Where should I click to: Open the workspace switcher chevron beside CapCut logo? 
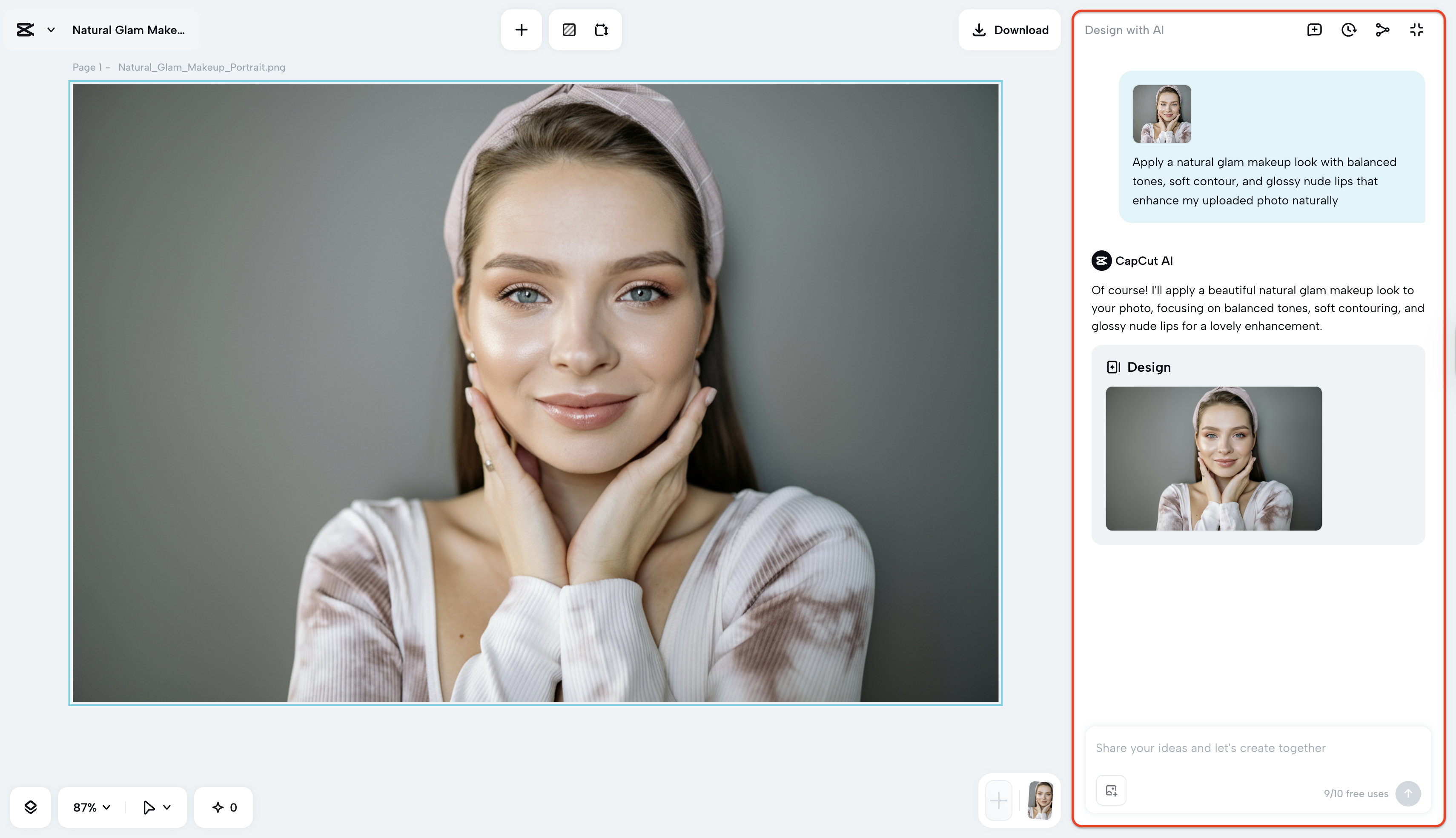(50, 29)
